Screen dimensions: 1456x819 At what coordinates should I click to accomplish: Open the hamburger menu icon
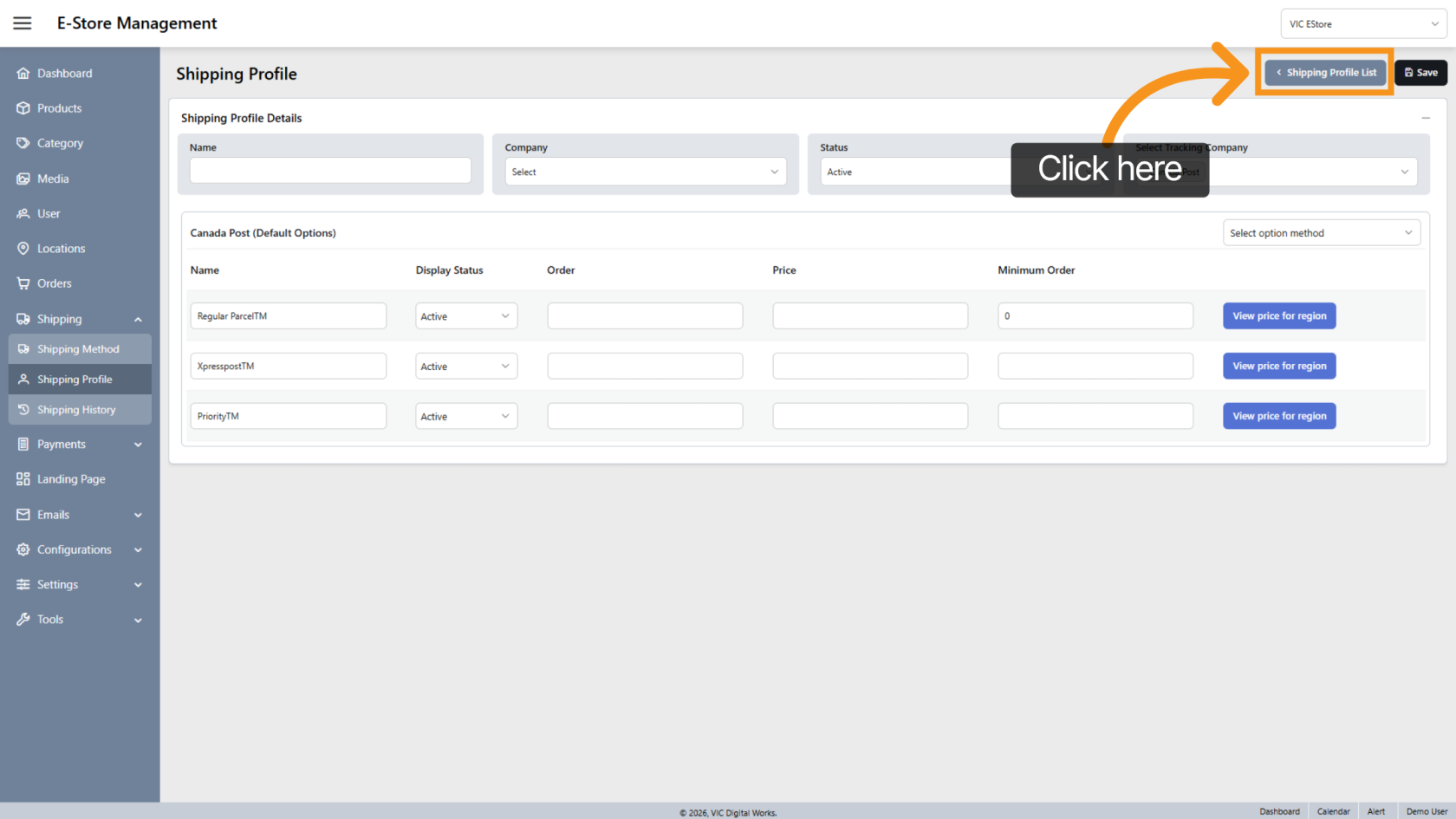(x=23, y=23)
